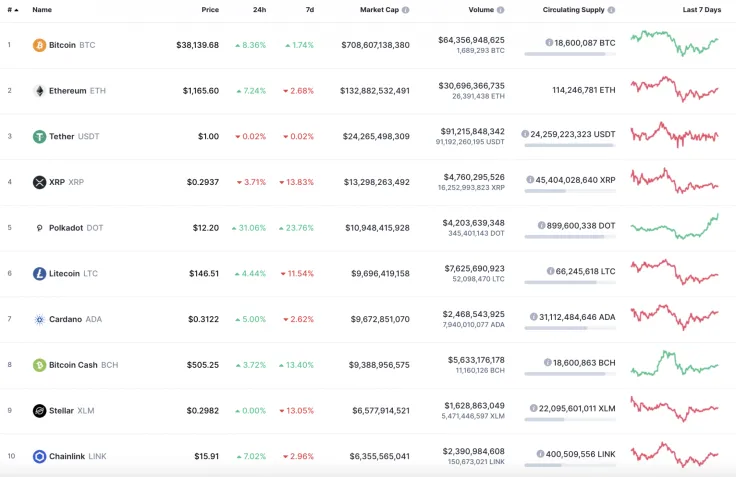Click Stellar market cap $6,577,914,521
Image resolution: width=736 pixels, height=477 pixels.
381,411
